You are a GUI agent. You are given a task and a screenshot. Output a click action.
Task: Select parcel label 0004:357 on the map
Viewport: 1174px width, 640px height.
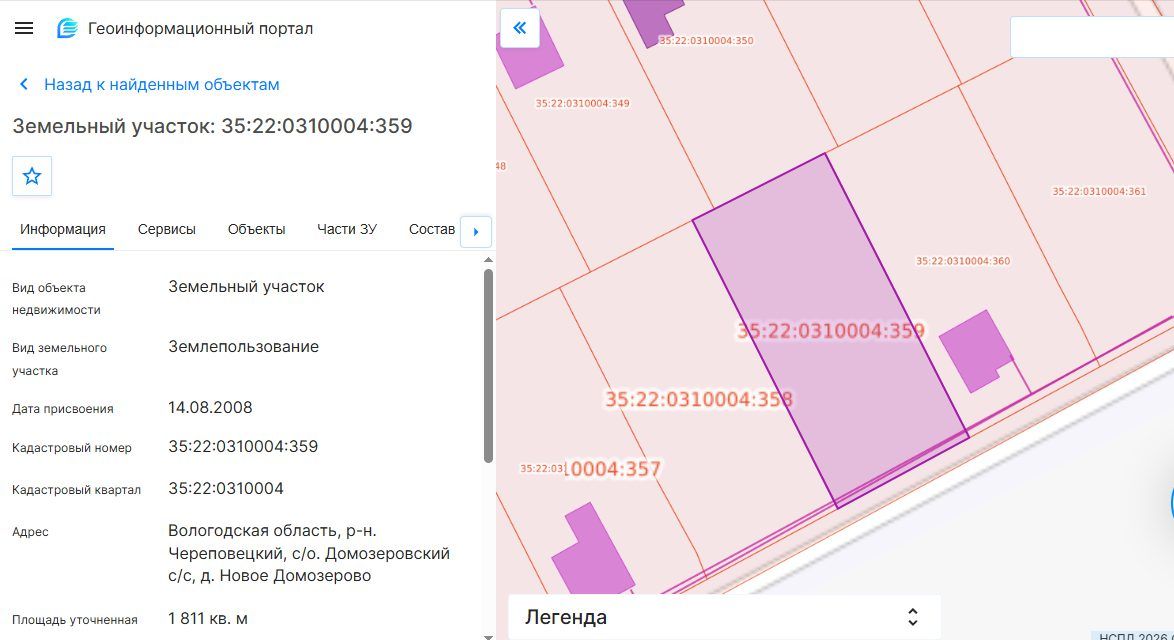(612, 469)
